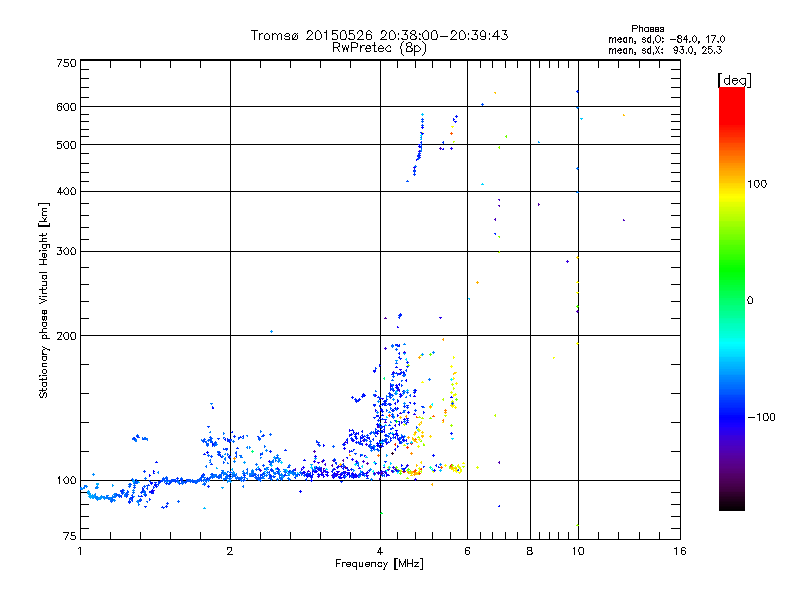Screen dimensions: 800x600
Task: Click the y-axis label '75'
Action: coord(70,536)
